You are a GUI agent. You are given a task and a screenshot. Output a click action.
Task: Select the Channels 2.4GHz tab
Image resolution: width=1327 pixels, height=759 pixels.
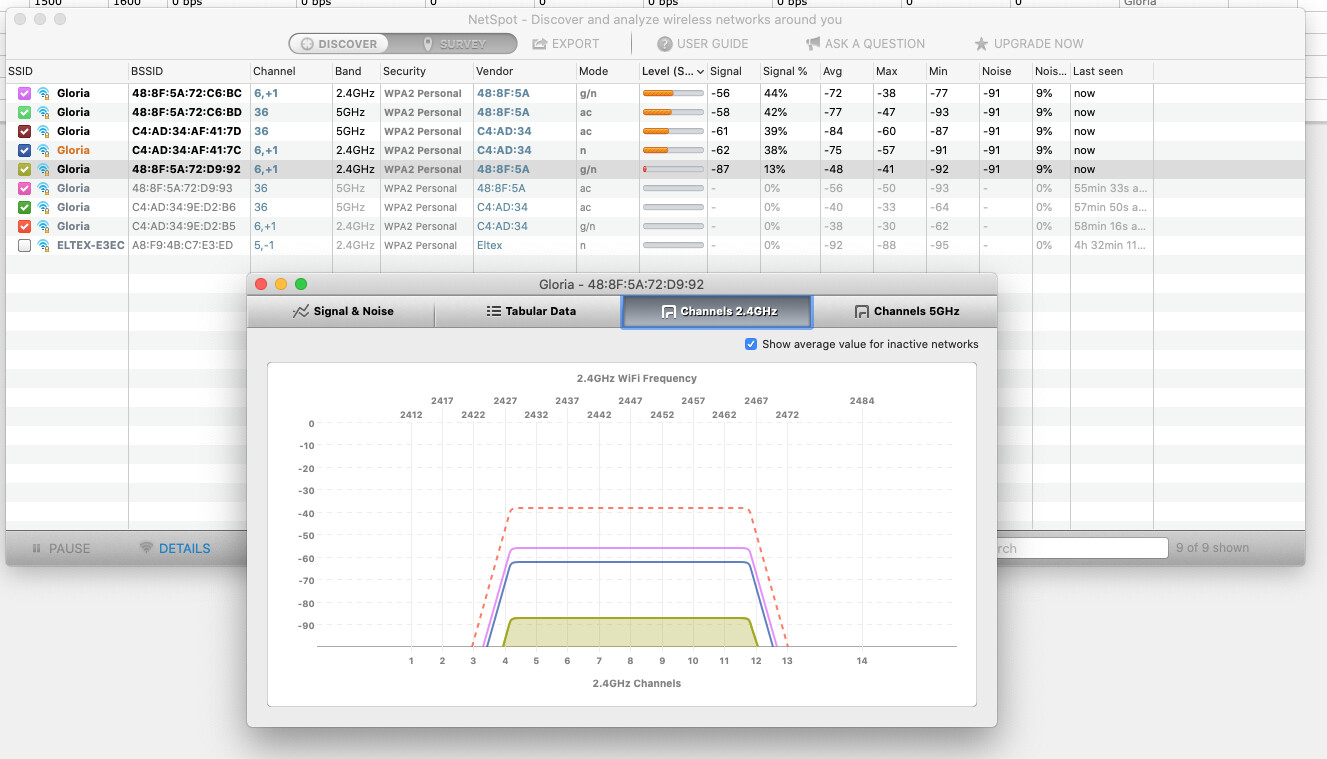[717, 312]
